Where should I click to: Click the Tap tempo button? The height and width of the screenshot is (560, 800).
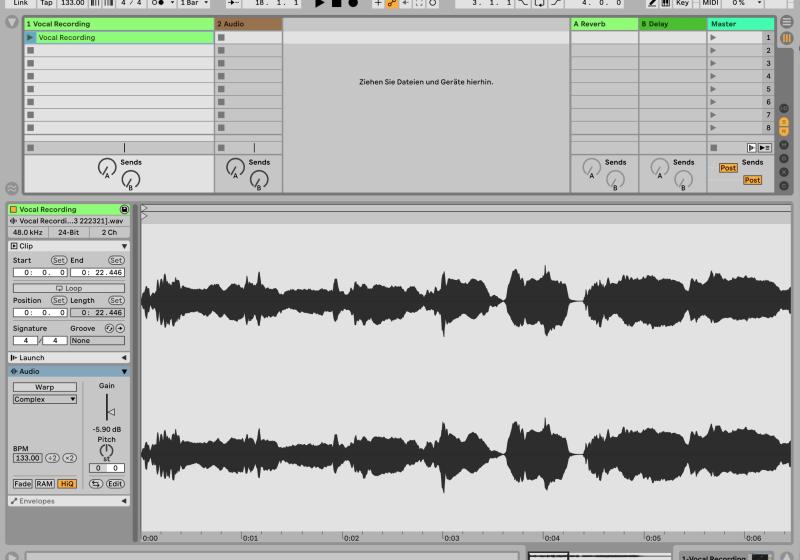click(46, 3)
